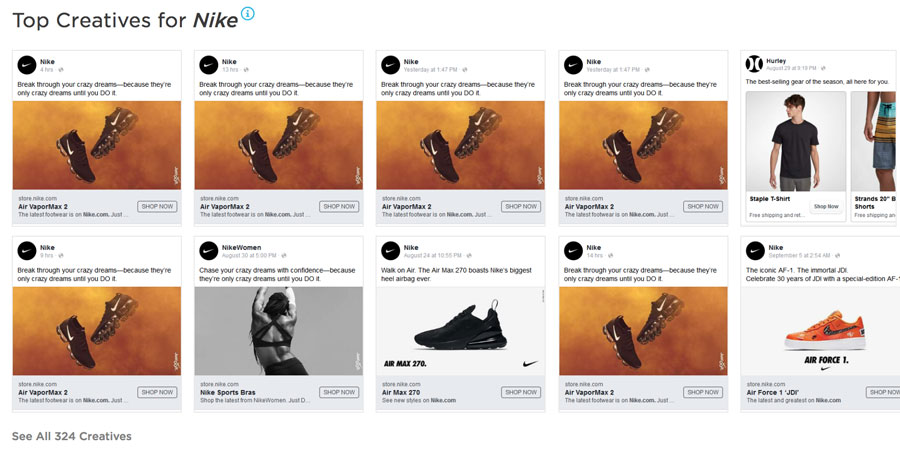Click Nike avatar on the 13 hrs post
Image resolution: width=900 pixels, height=450 pixels.
click(208, 65)
